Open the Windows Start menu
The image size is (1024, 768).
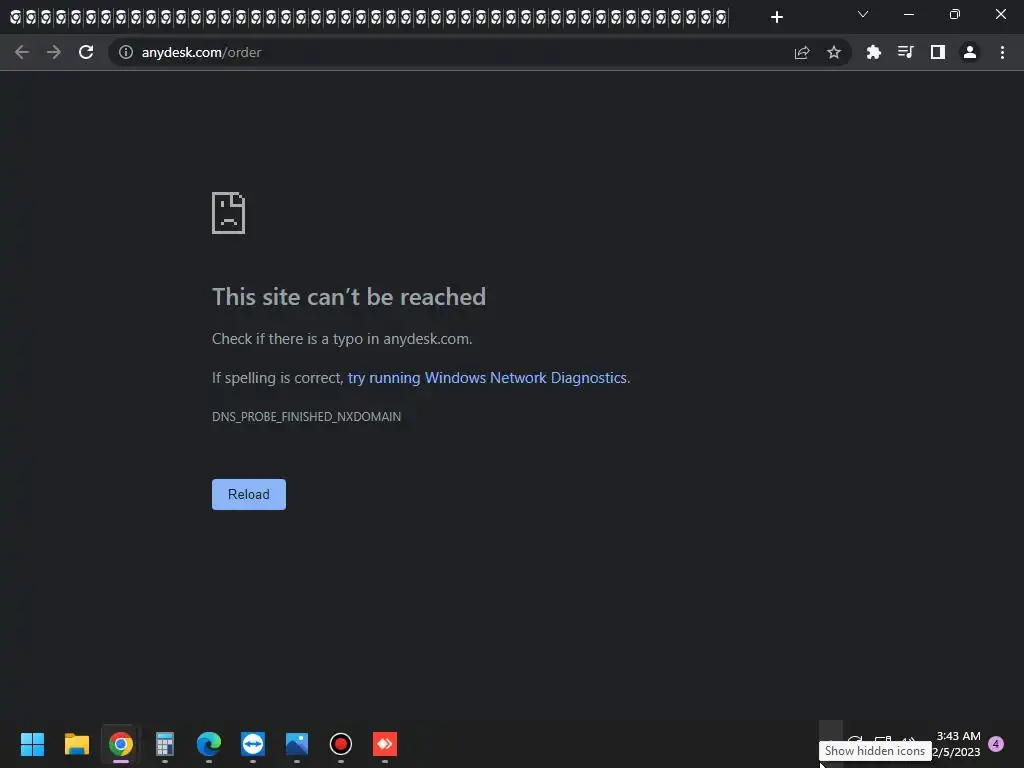32,744
